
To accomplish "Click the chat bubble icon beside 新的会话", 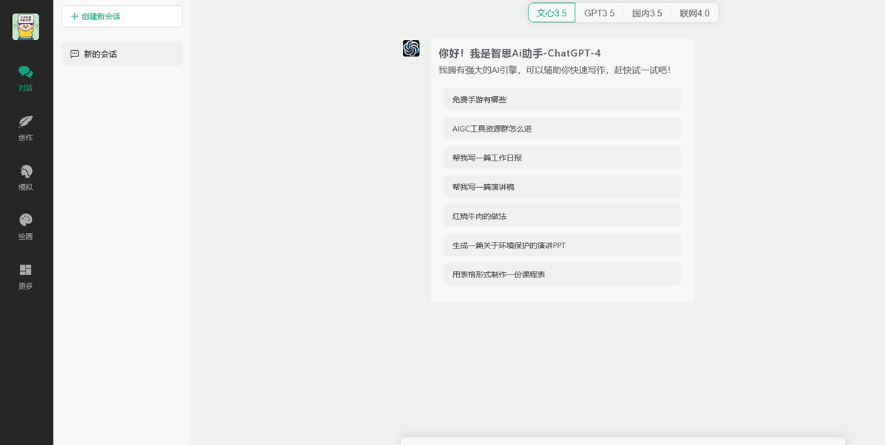I will [75, 54].
